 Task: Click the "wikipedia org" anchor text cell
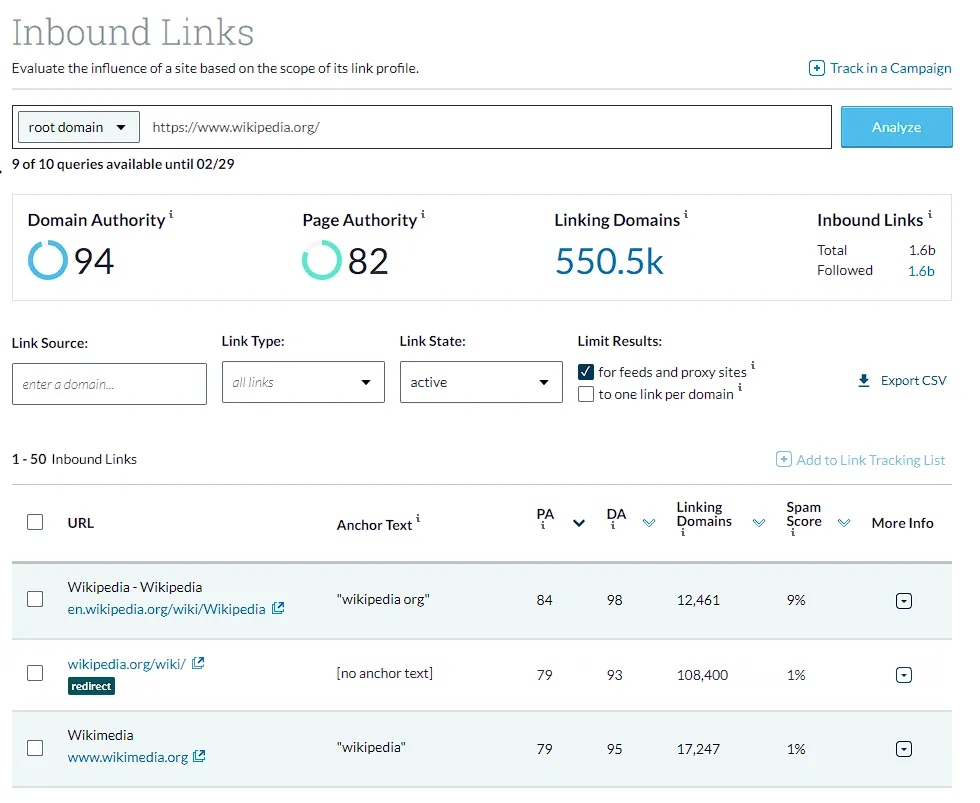[383, 599]
